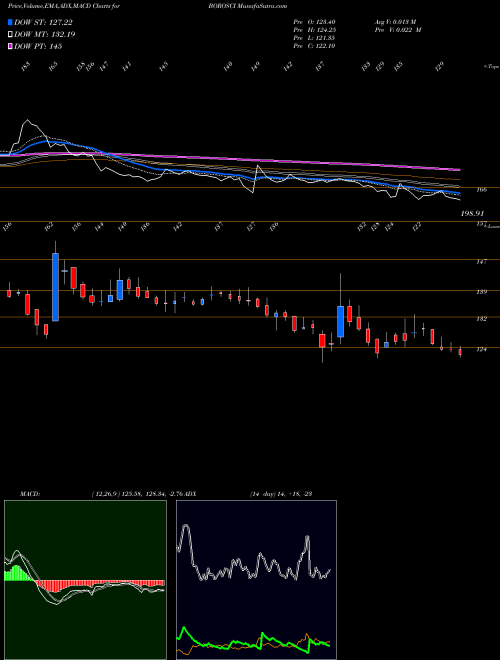Click the 198.91 price label

[474, 214]
